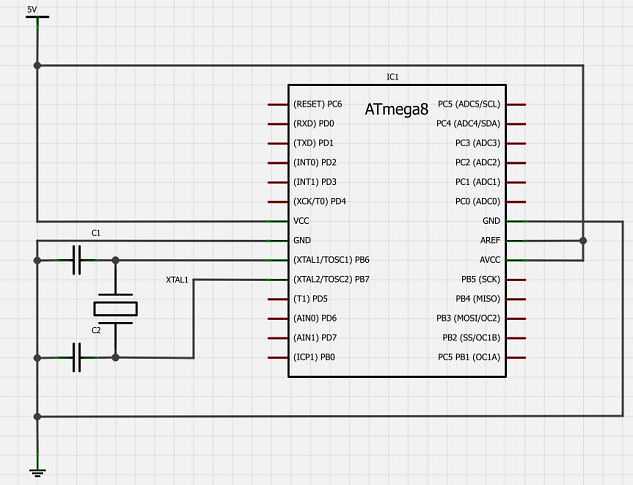Image resolution: width=633 pixels, height=485 pixels.
Task: Click the C1 label text
Action: coord(96,233)
